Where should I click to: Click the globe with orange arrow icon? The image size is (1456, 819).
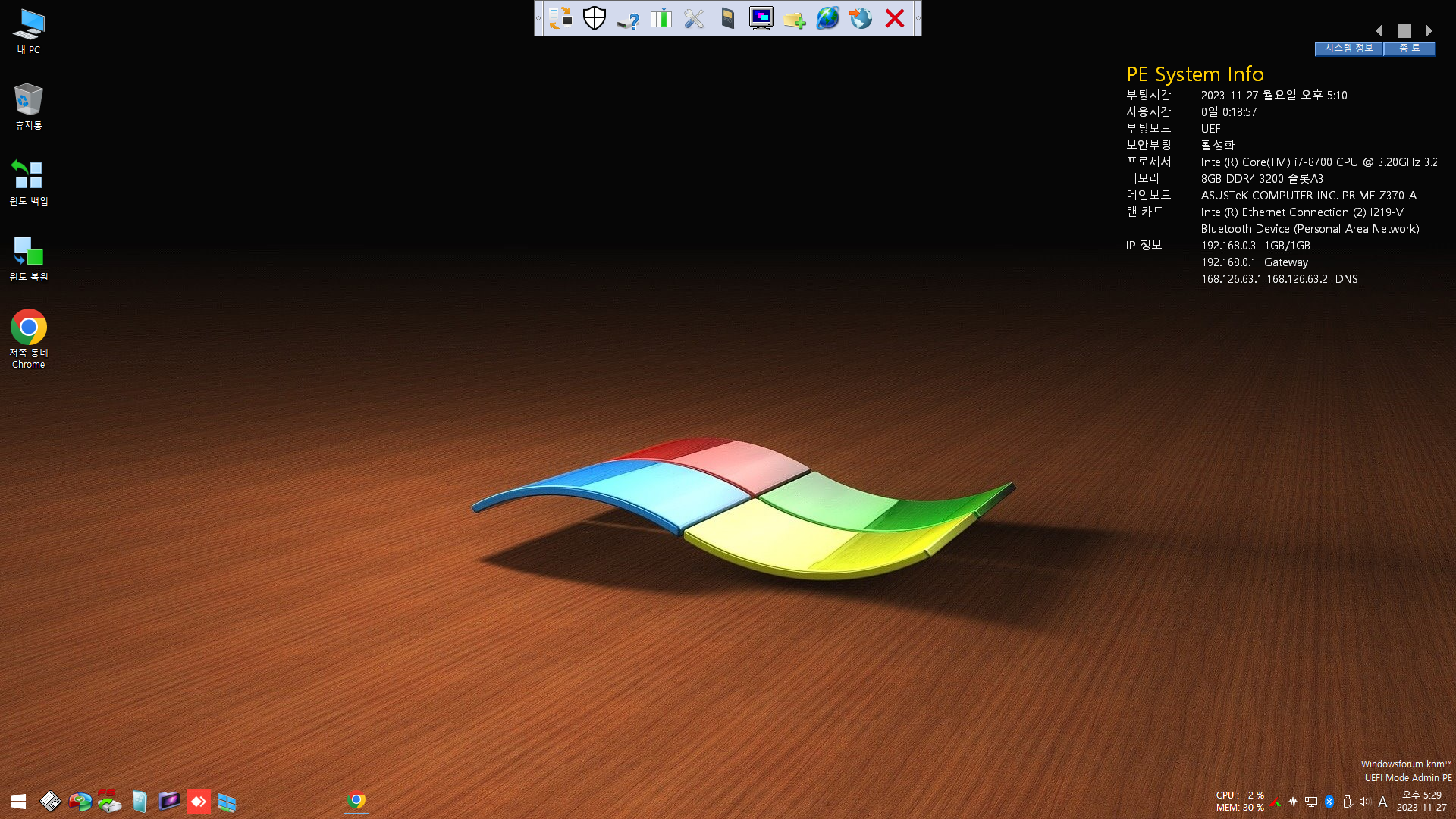click(x=861, y=18)
